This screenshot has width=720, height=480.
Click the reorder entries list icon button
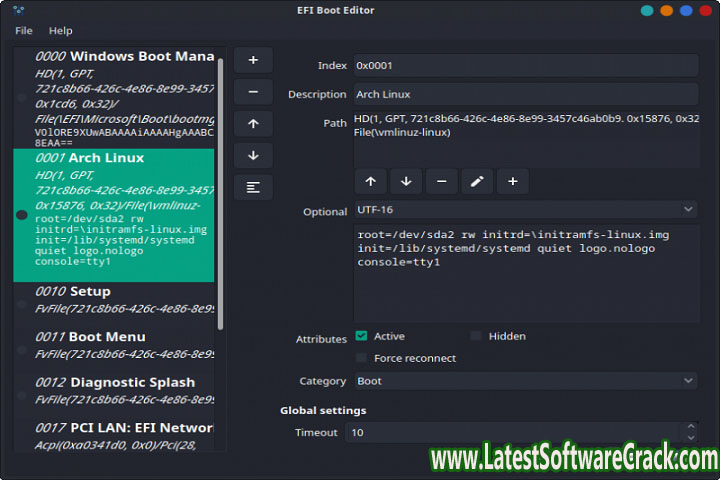[x=253, y=187]
